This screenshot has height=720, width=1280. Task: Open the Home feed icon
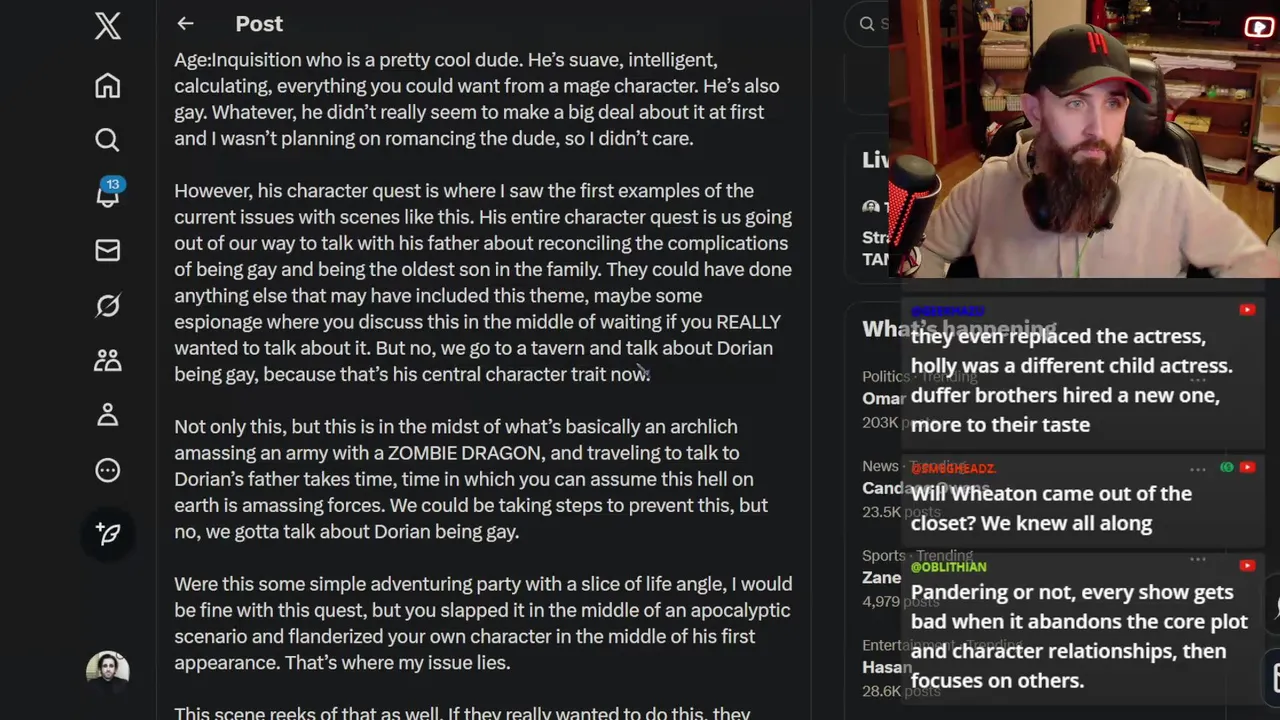click(x=107, y=86)
